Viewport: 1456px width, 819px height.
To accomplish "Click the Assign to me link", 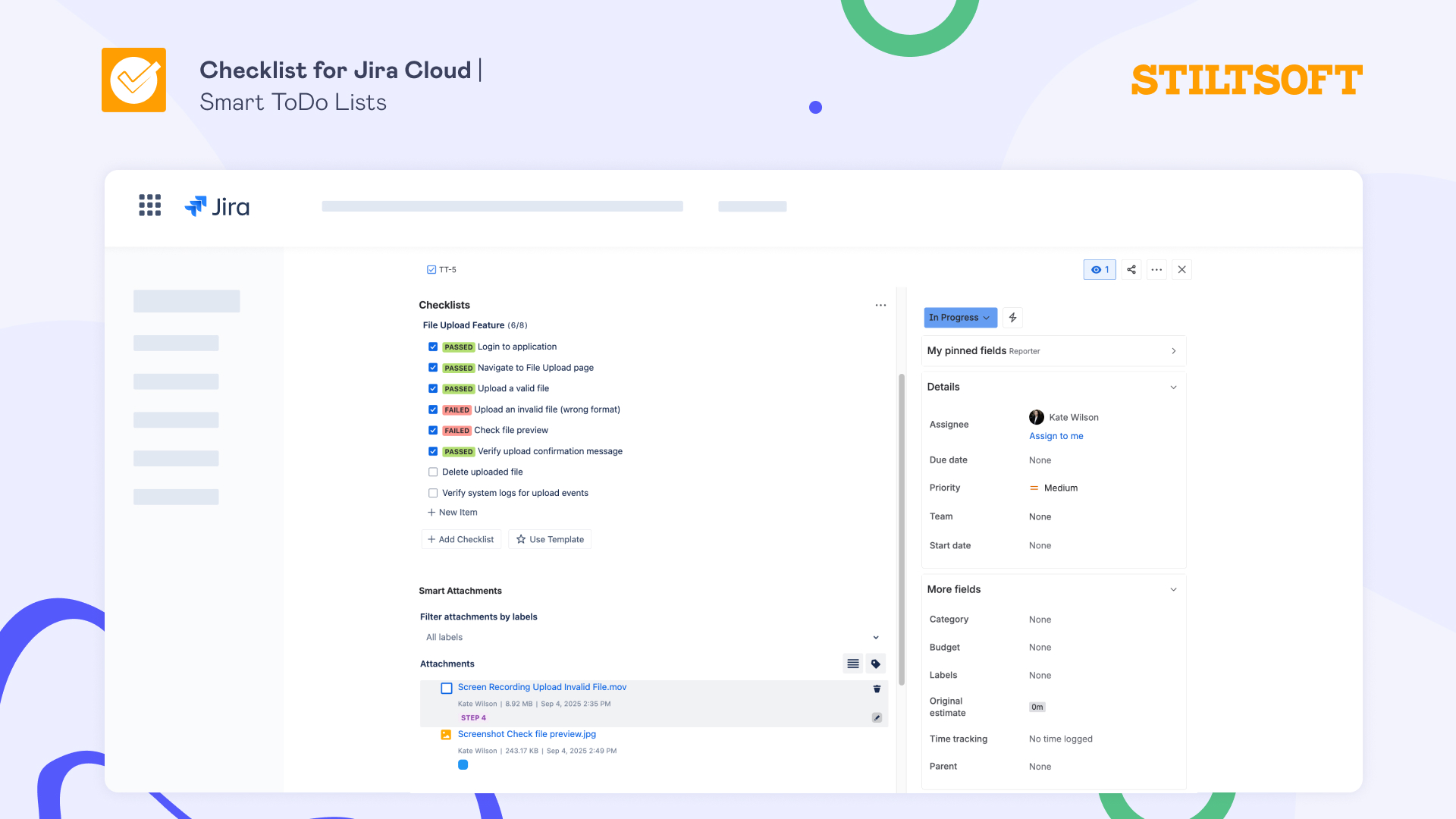I will tap(1056, 436).
